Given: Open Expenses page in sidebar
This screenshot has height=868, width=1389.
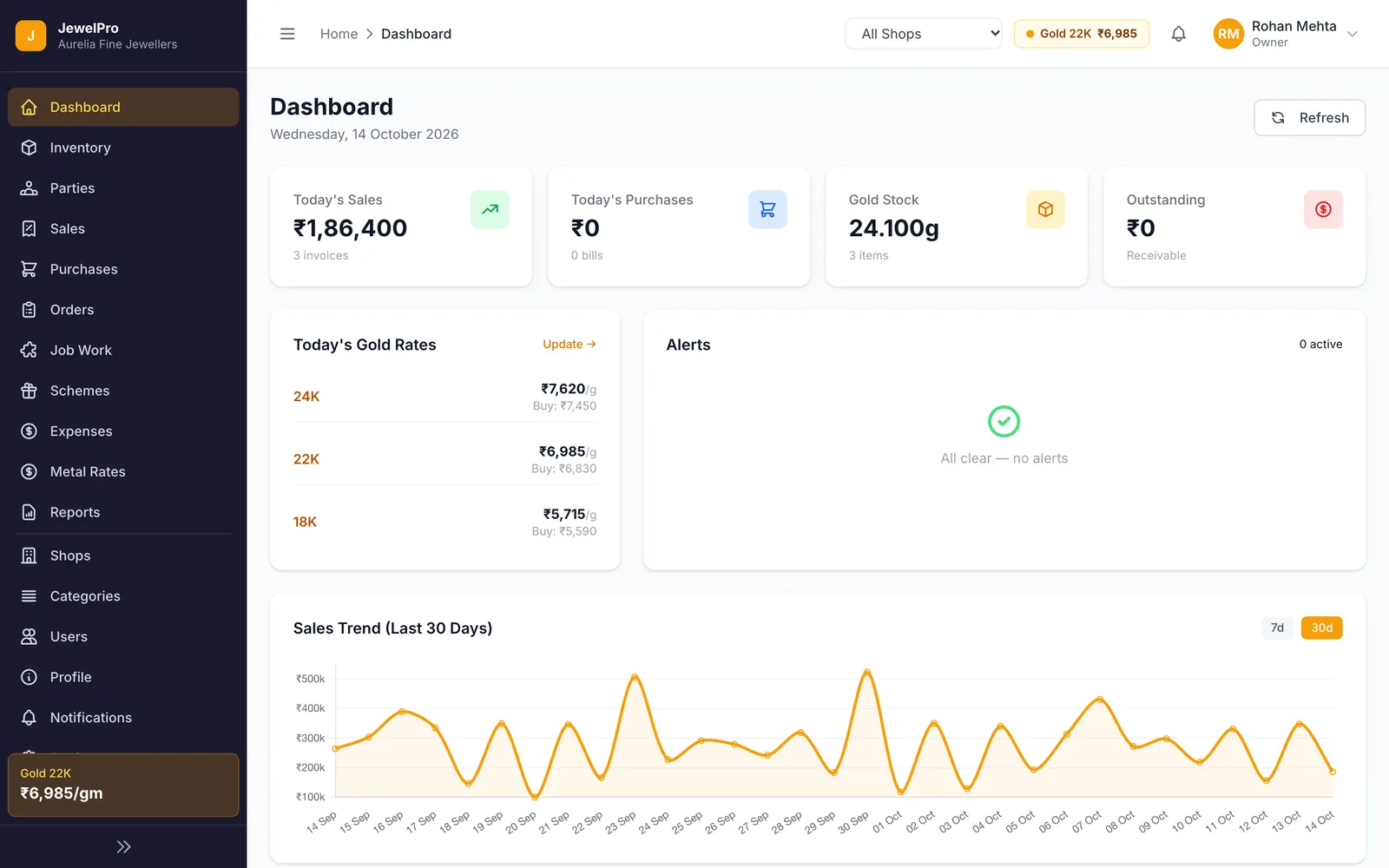Looking at the screenshot, I should click(x=123, y=431).
